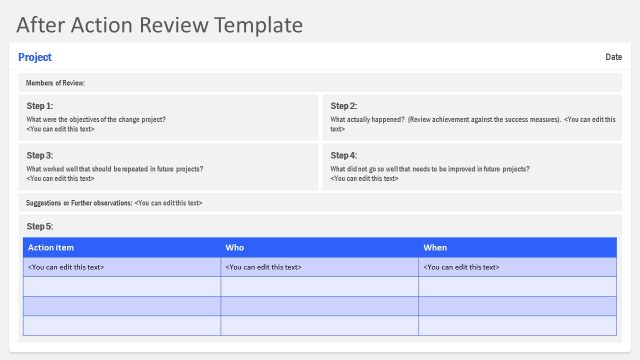Select the "Step 3:" heading
The height and width of the screenshot is (360, 640).
click(40, 155)
